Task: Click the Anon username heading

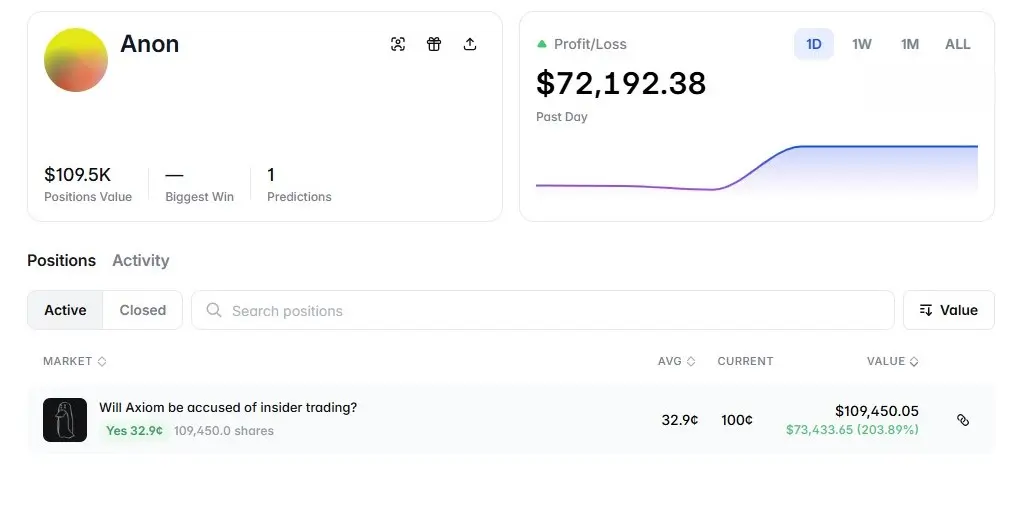Action: (x=149, y=44)
